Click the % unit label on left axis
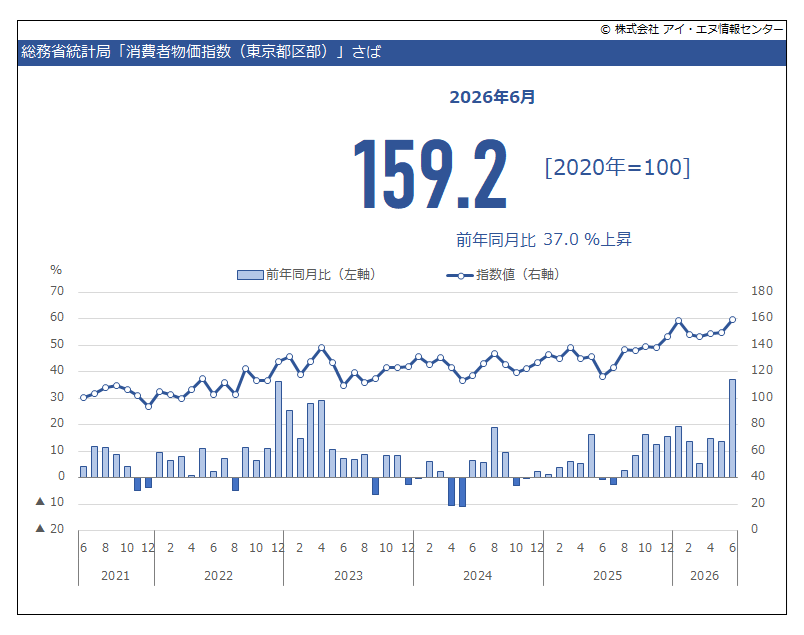This screenshot has height=635, width=804. (56, 269)
